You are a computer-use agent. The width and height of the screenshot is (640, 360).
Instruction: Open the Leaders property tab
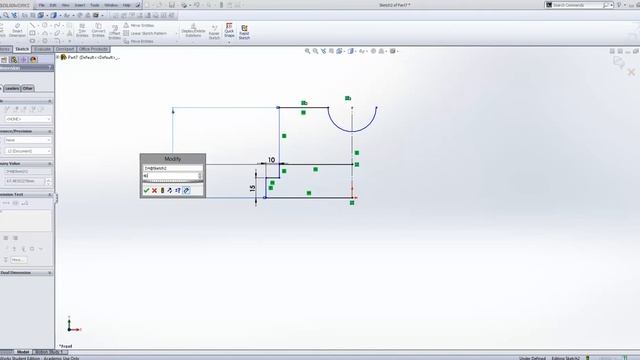(x=12, y=88)
